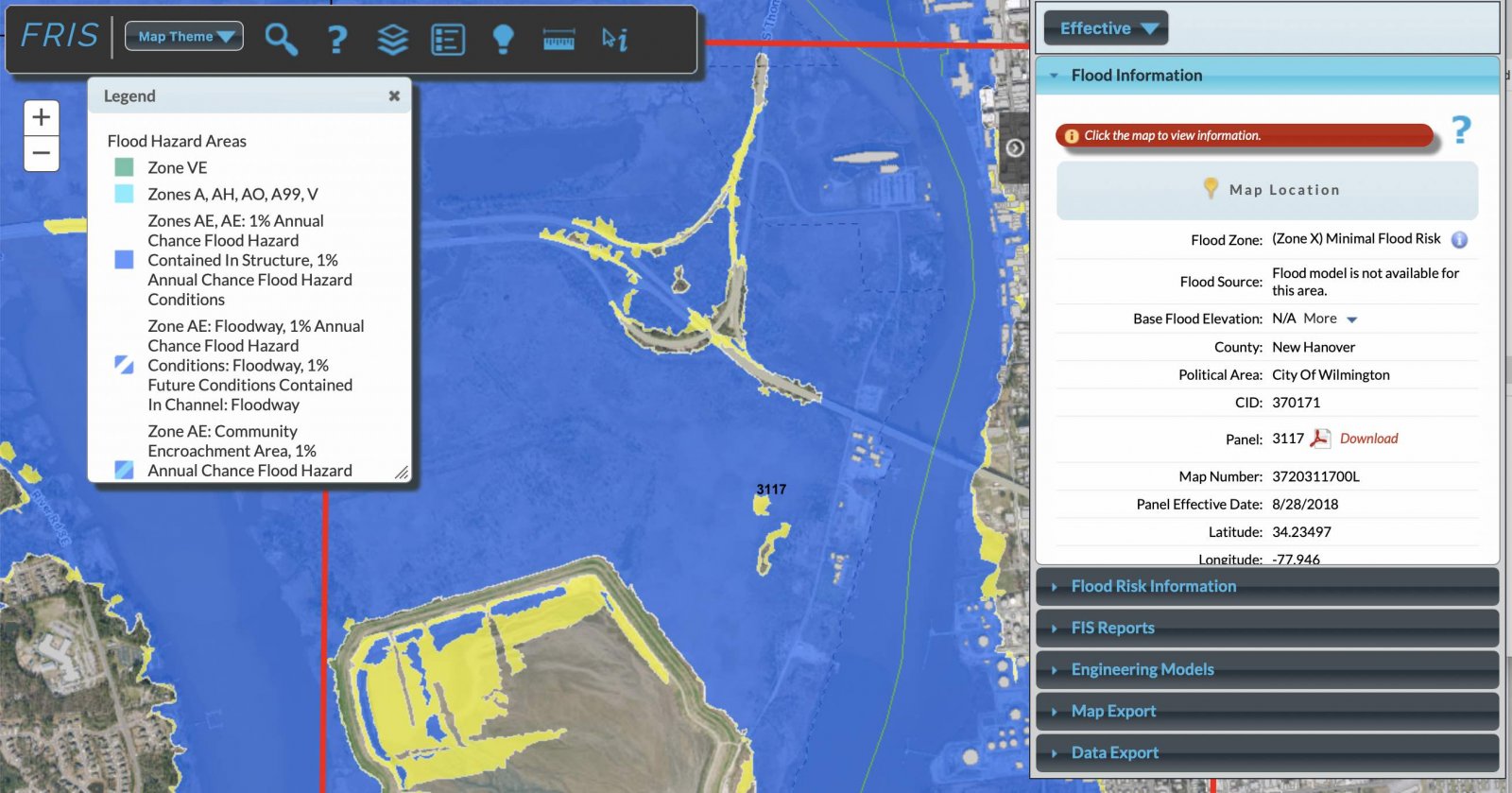Expand the Flood Risk Information section
This screenshot has width=1512, height=793.
pos(1153,586)
